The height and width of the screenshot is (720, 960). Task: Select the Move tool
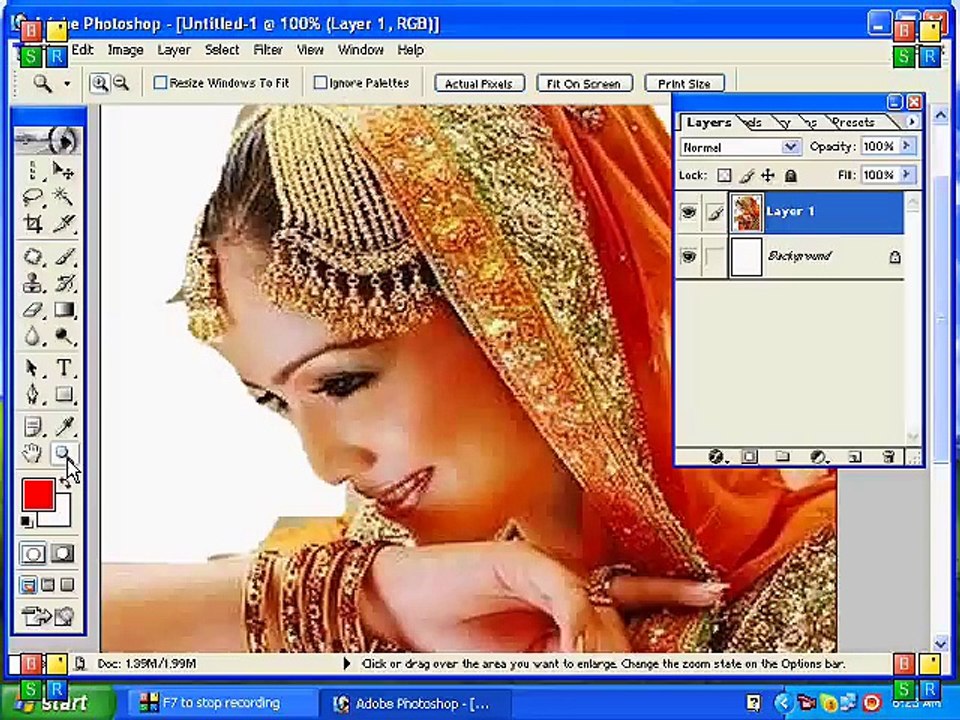pyautogui.click(x=64, y=170)
